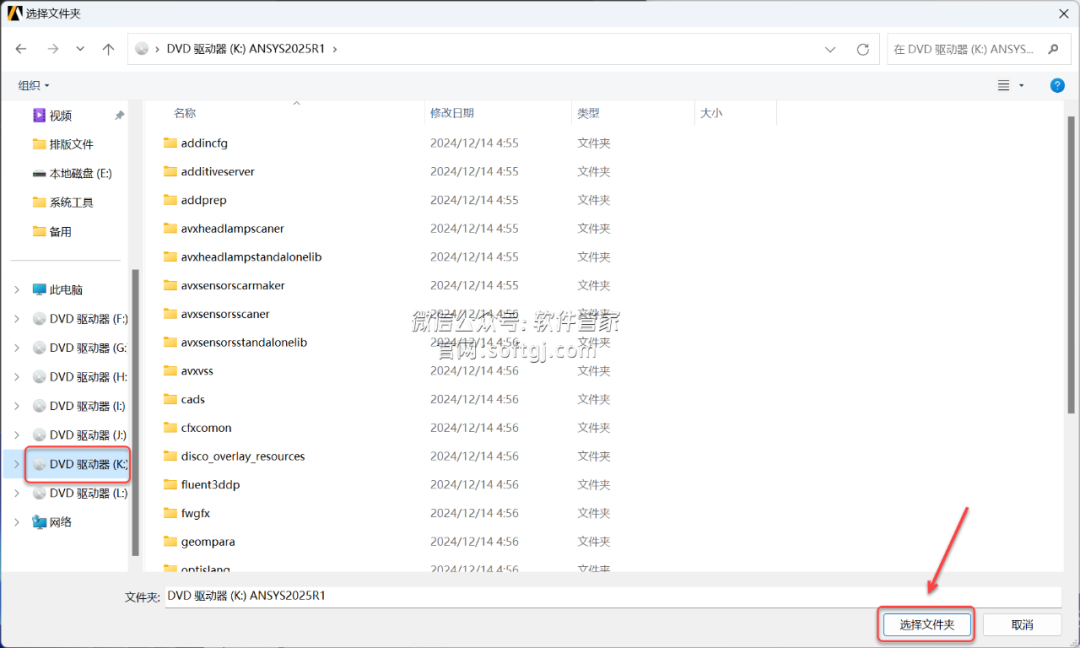Click the DVD 驱动器 (K:) ANSYS2025R1 breadcrumb
Screen dimensions: 1080x648
245,49
